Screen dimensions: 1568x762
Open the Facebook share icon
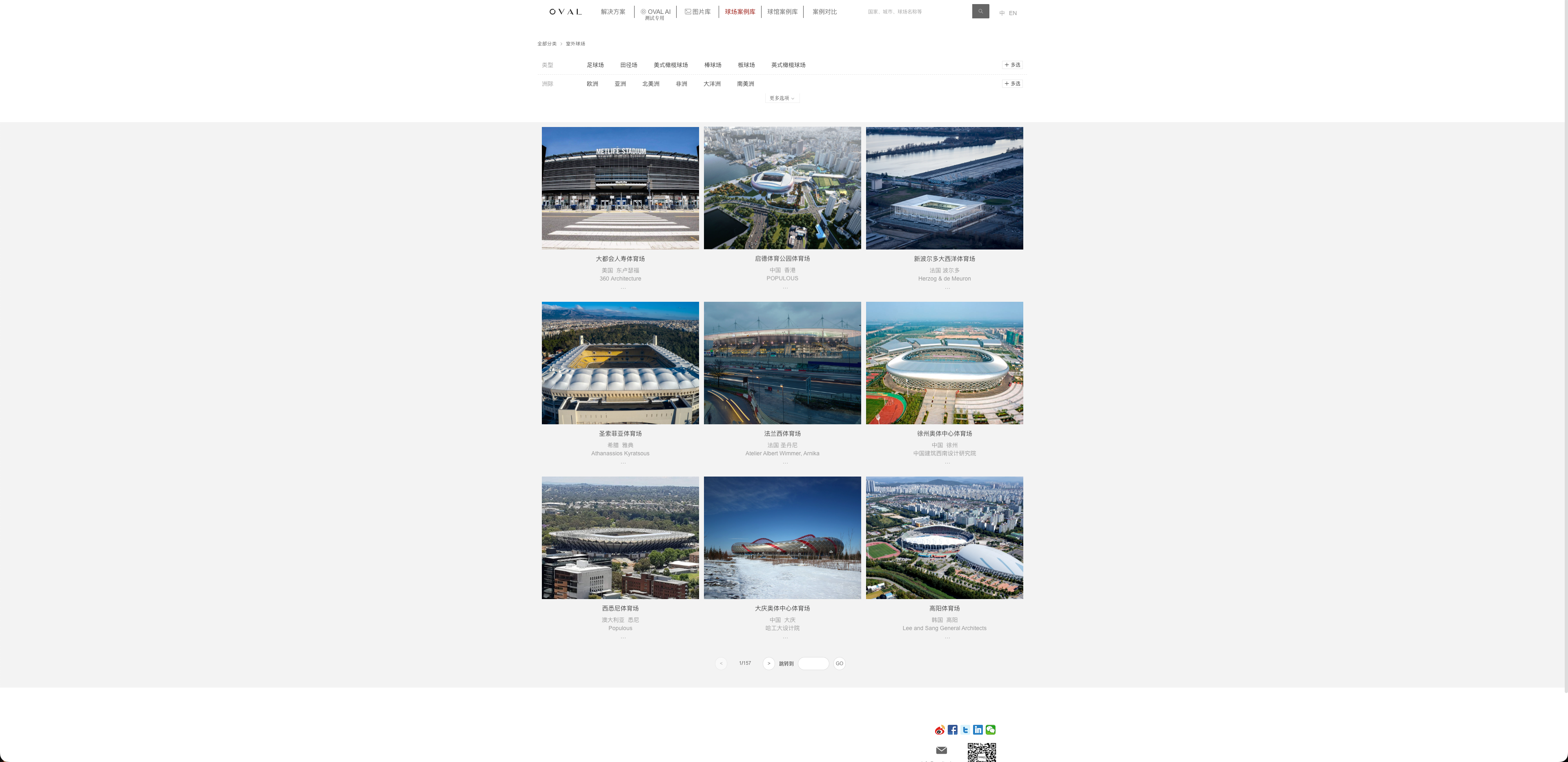[x=953, y=730]
